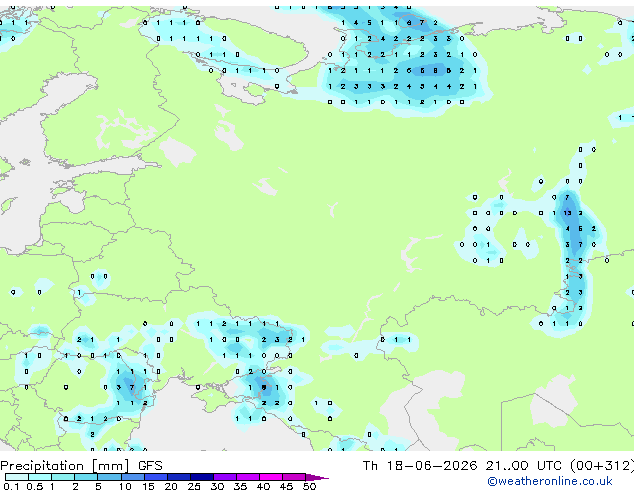Pick the 40 to 45 legend color

(x=271, y=477)
